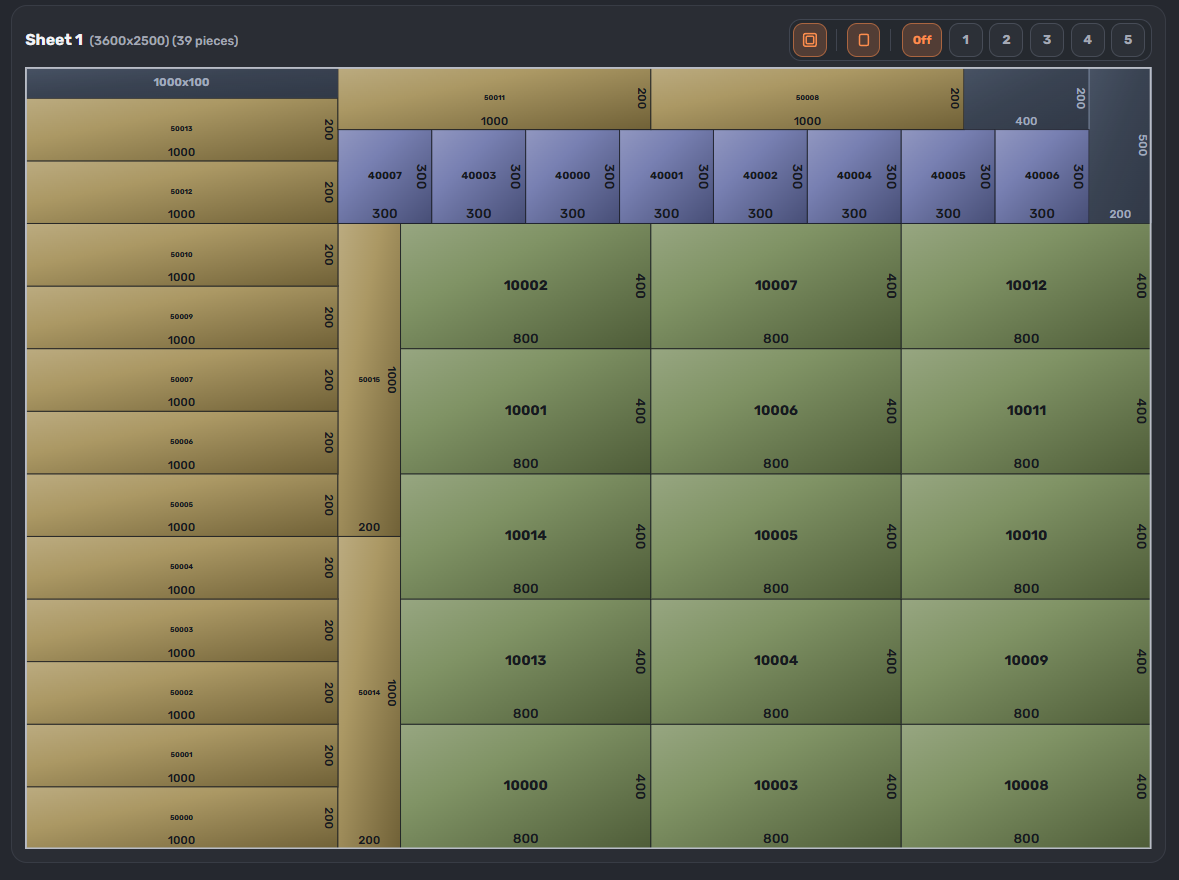
Task: Click the nested squares icon button
Action: [x=810, y=40]
